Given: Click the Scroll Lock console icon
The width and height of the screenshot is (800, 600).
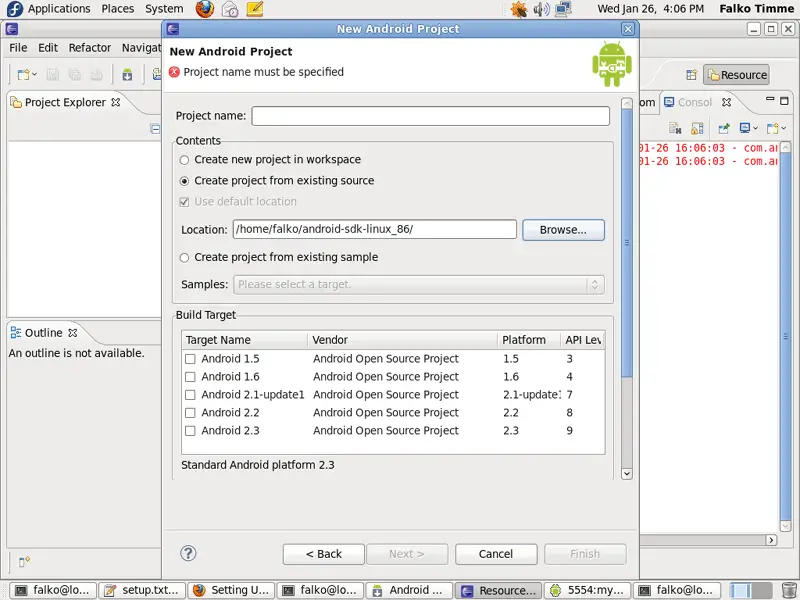Looking at the screenshot, I should (x=697, y=128).
